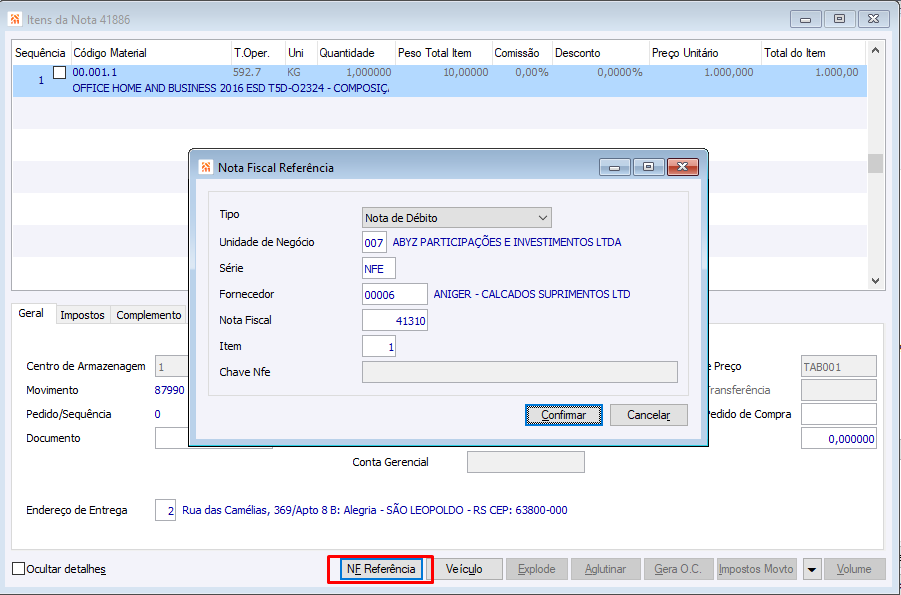
Task: Expand the arrow dropdown beside Impostos Movto
Action: coord(811,569)
